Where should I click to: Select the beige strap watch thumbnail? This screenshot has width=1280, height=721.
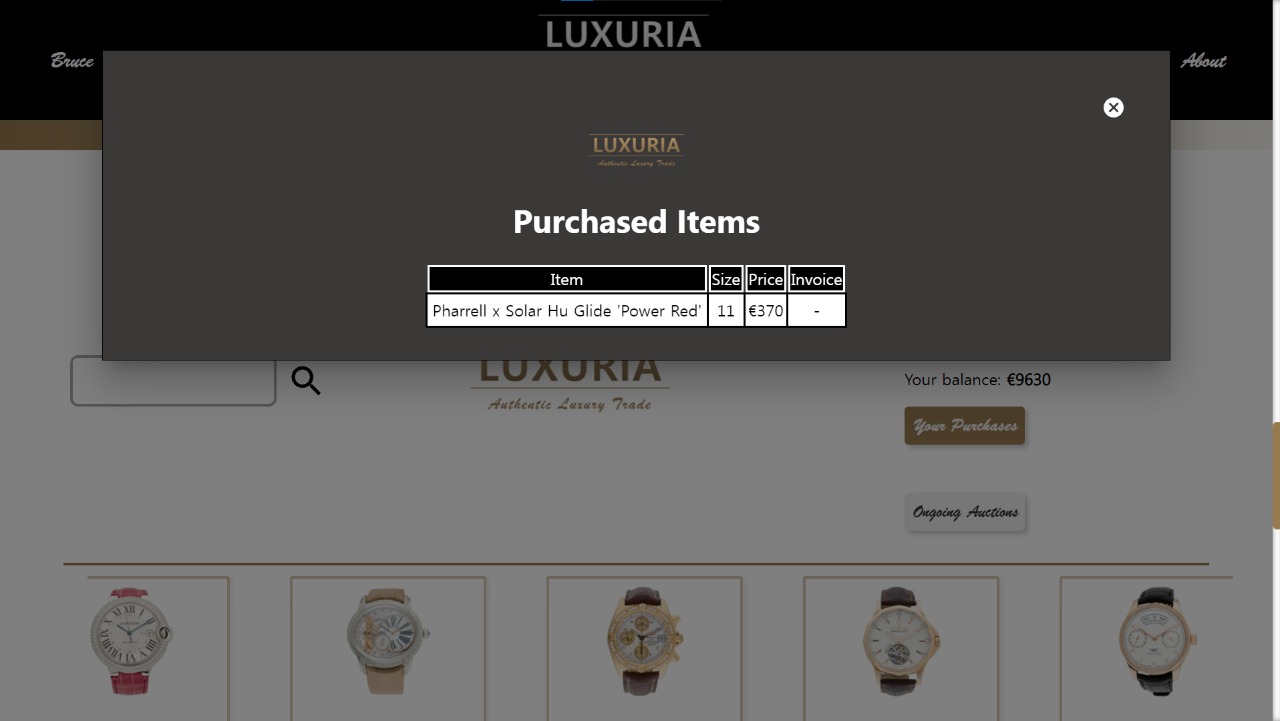click(388, 641)
